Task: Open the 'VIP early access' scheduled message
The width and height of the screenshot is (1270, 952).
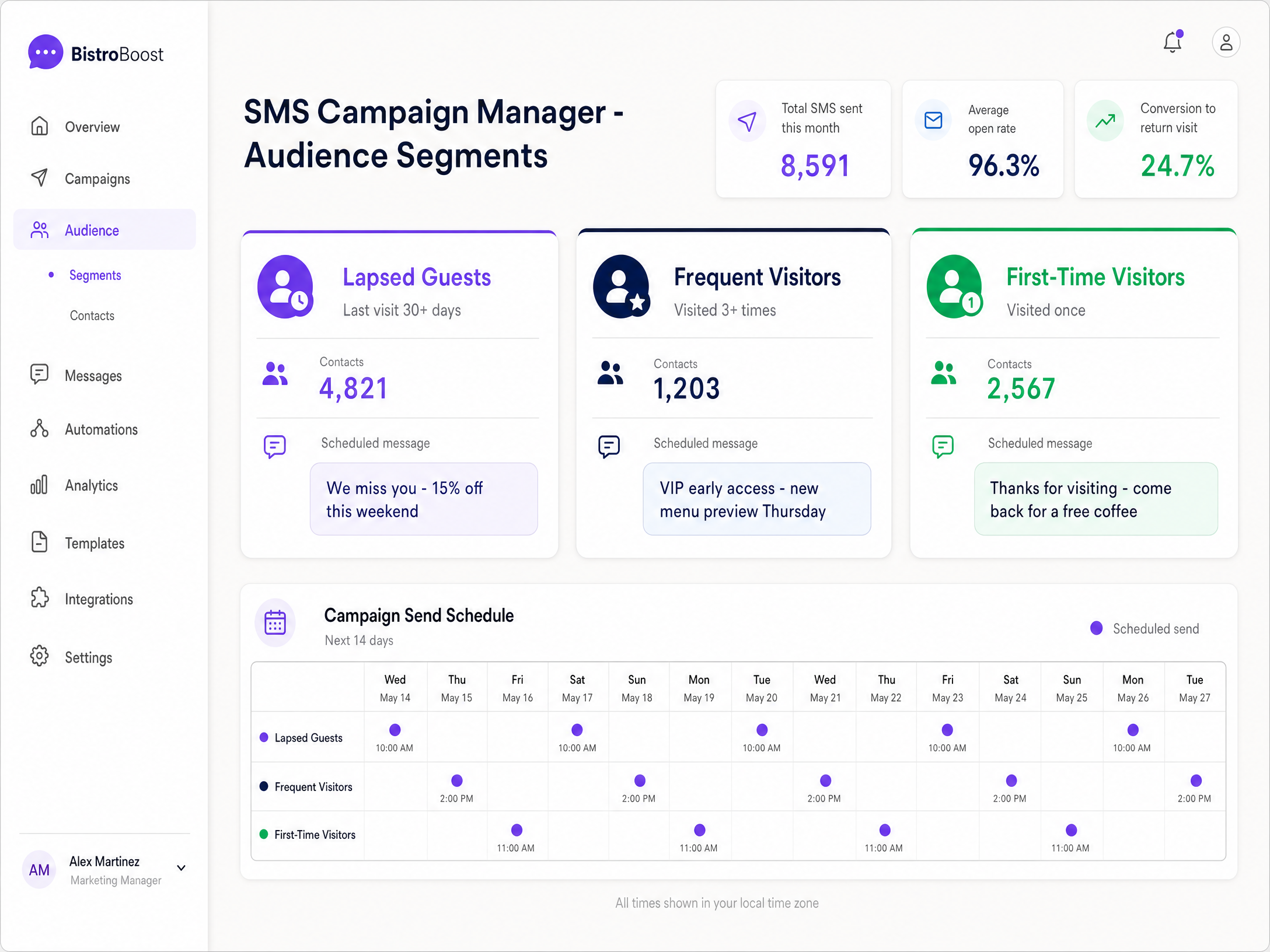Action: pyautogui.click(x=756, y=499)
